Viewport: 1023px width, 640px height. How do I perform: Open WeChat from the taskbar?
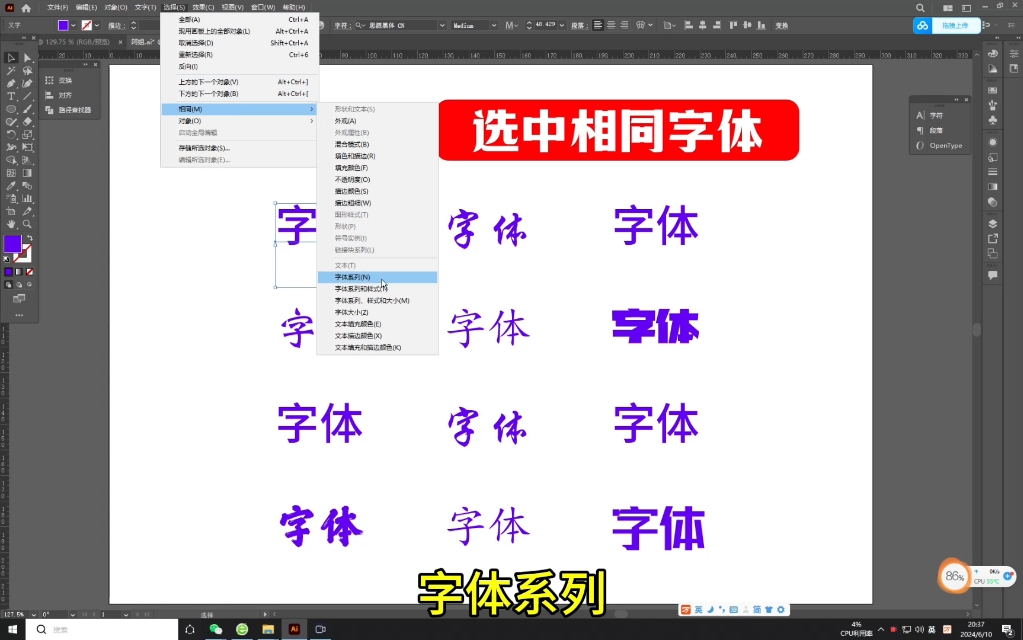[215, 630]
